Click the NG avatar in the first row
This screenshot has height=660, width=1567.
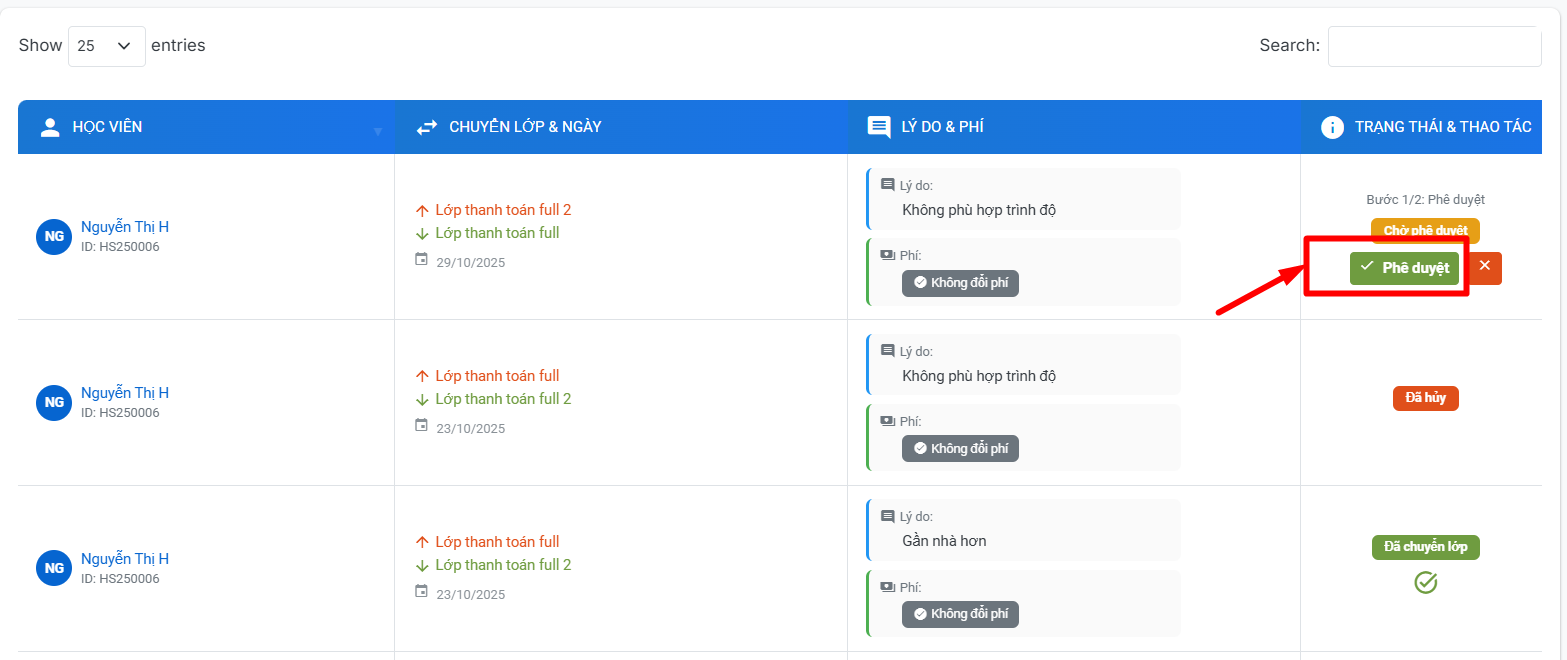(54, 236)
